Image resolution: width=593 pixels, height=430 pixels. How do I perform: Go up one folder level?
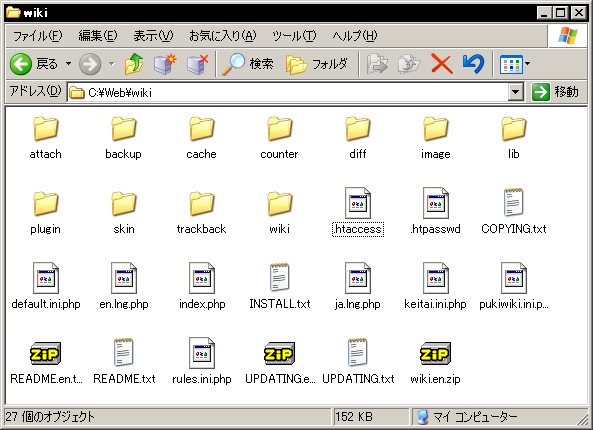134,64
